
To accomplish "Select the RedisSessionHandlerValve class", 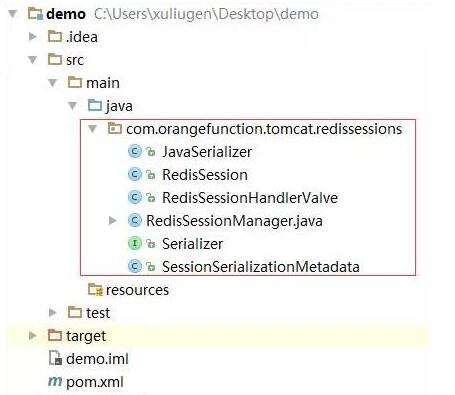I will (x=250, y=198).
